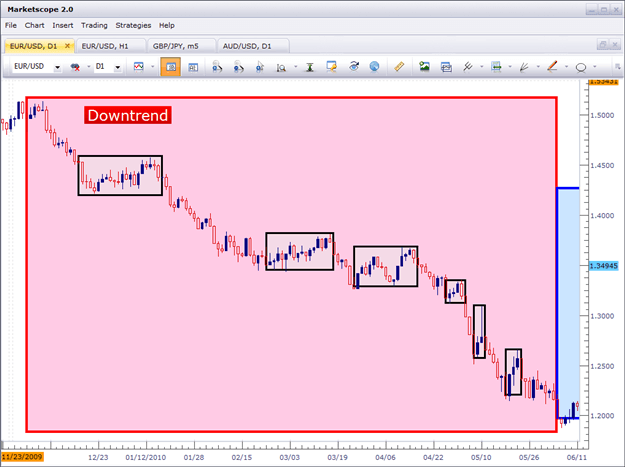
Task: Click the current price label 1.34945
Action: (603, 266)
